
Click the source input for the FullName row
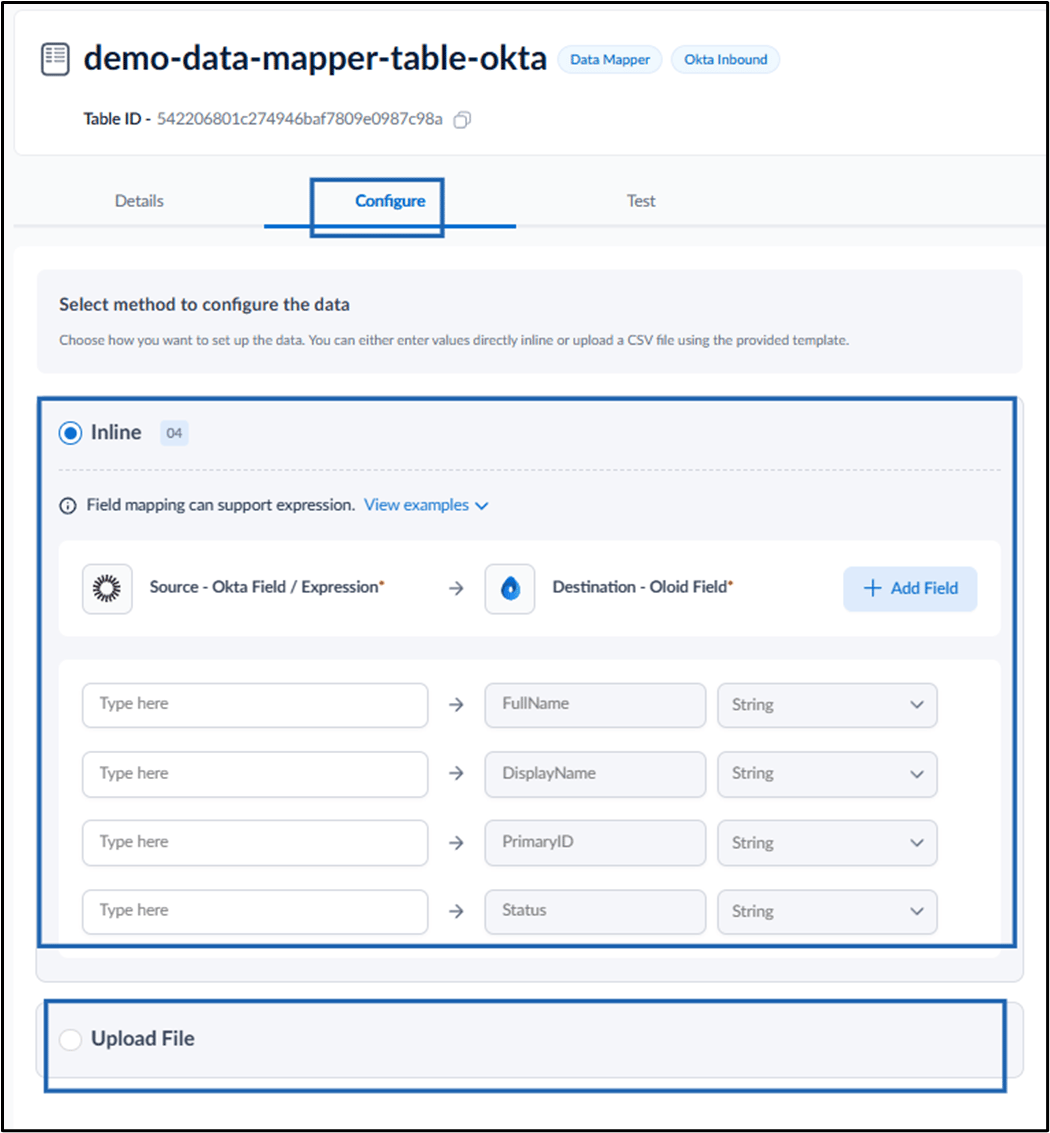tap(255, 705)
